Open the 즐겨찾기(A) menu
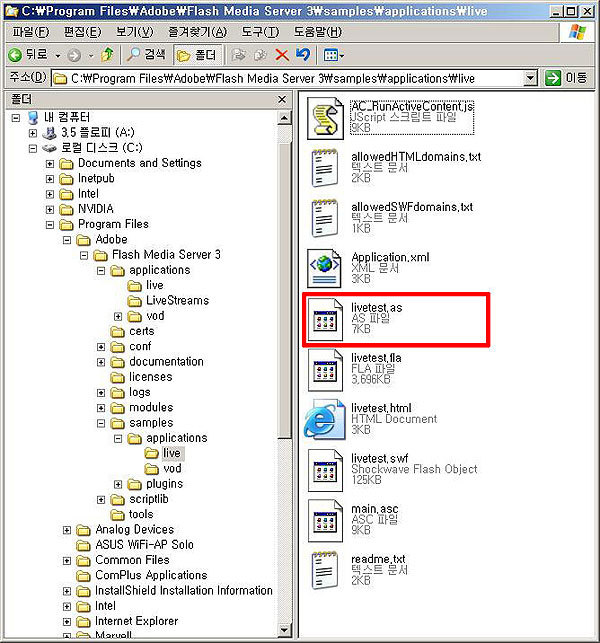Screen dimensions: 600x643 click(x=197, y=32)
